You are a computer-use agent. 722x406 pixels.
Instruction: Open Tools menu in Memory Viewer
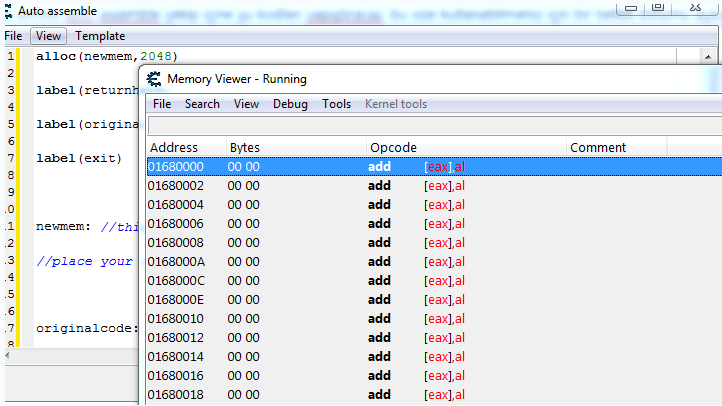(337, 104)
